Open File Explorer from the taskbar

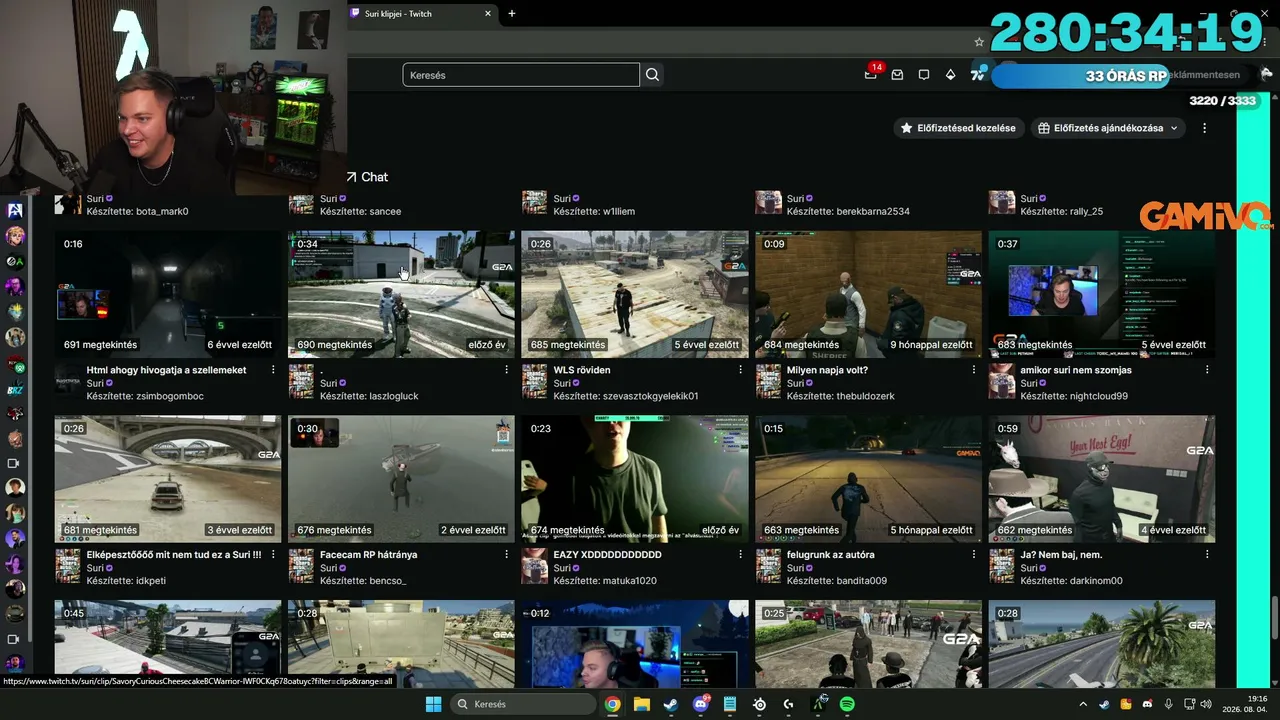(641, 704)
